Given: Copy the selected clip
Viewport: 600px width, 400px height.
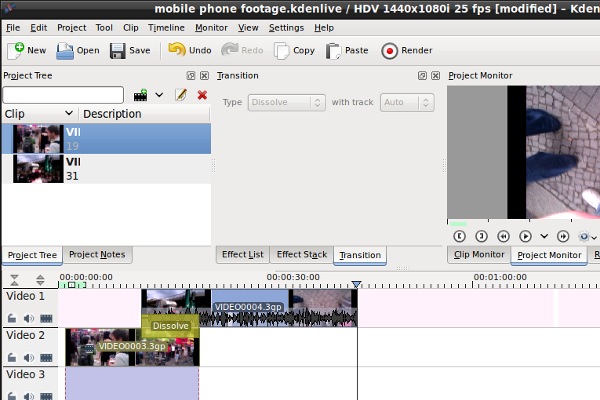Looking at the screenshot, I should point(294,51).
